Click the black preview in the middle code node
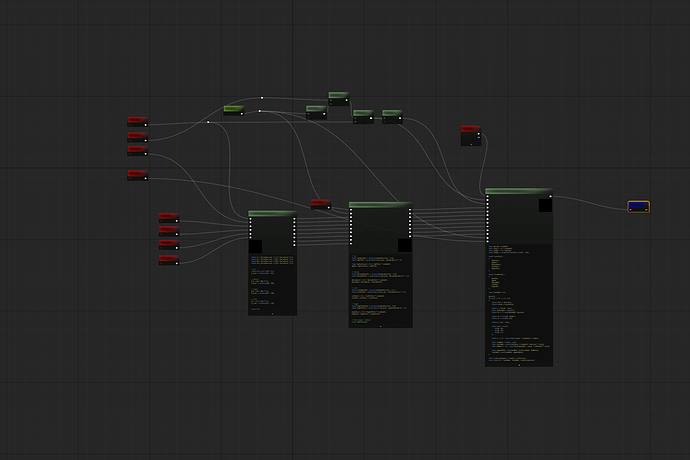 [405, 245]
